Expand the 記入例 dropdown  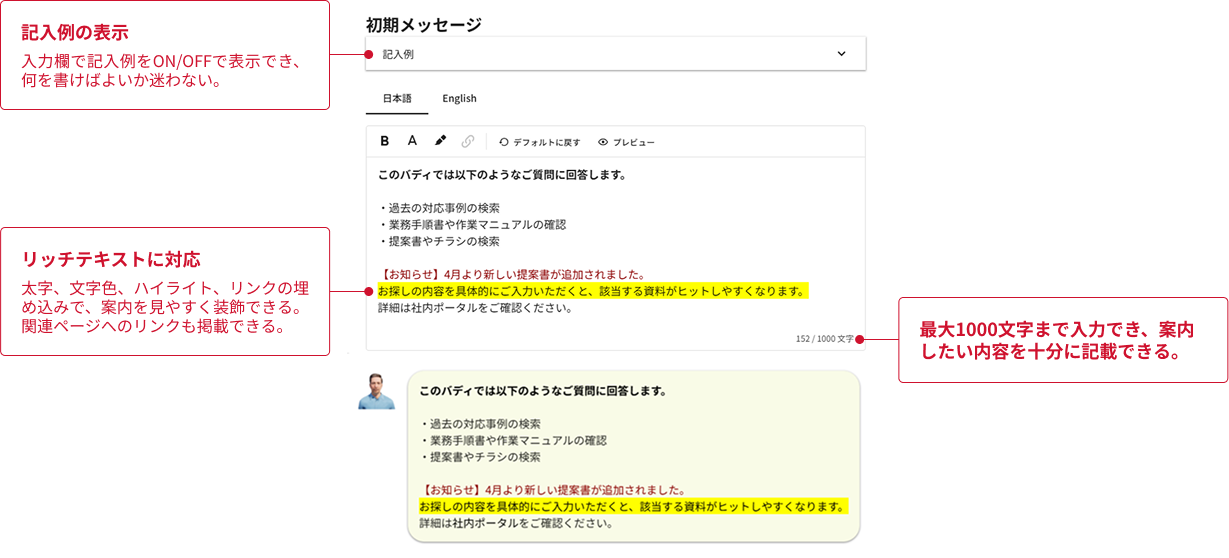(616, 54)
